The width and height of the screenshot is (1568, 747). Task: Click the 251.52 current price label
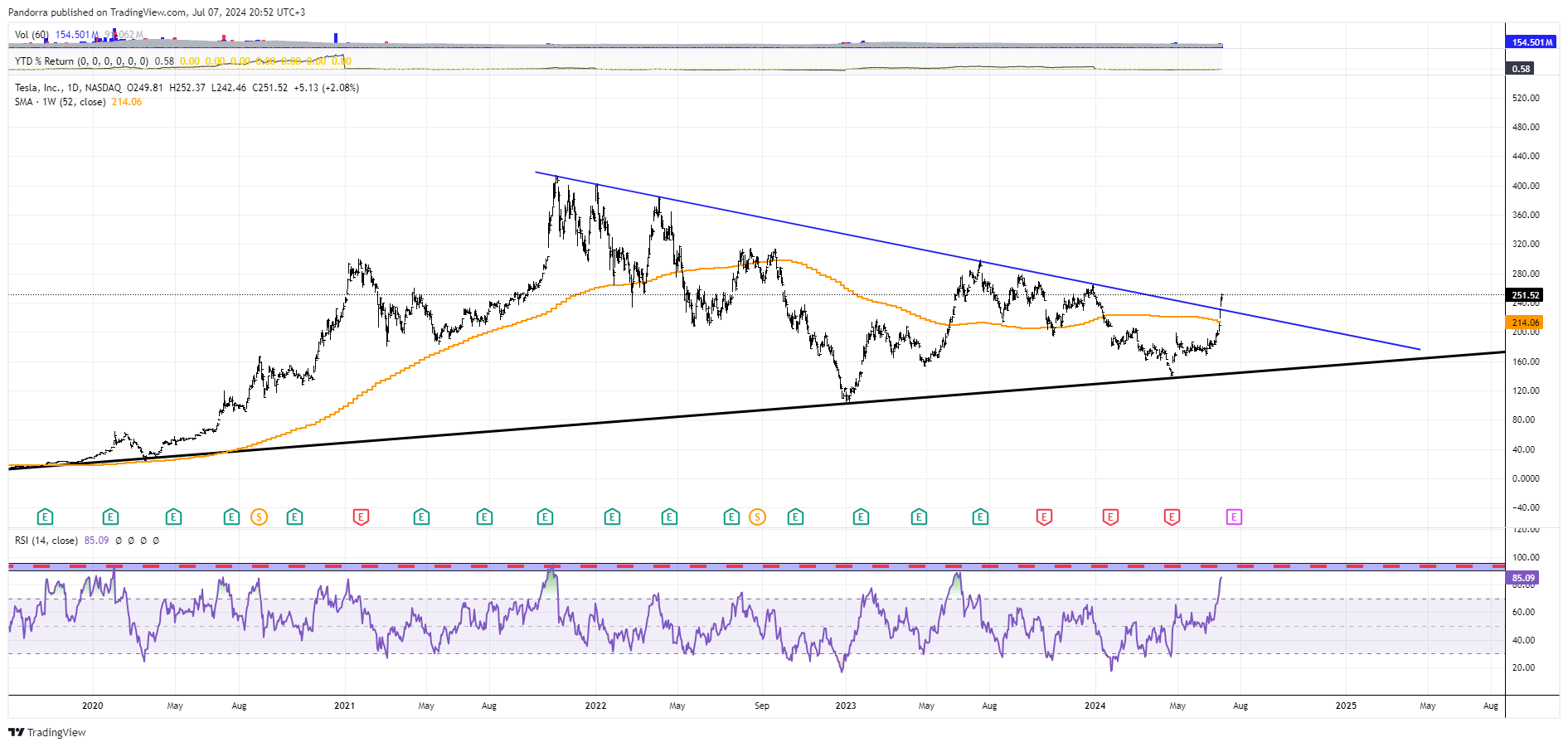[x=1525, y=295]
